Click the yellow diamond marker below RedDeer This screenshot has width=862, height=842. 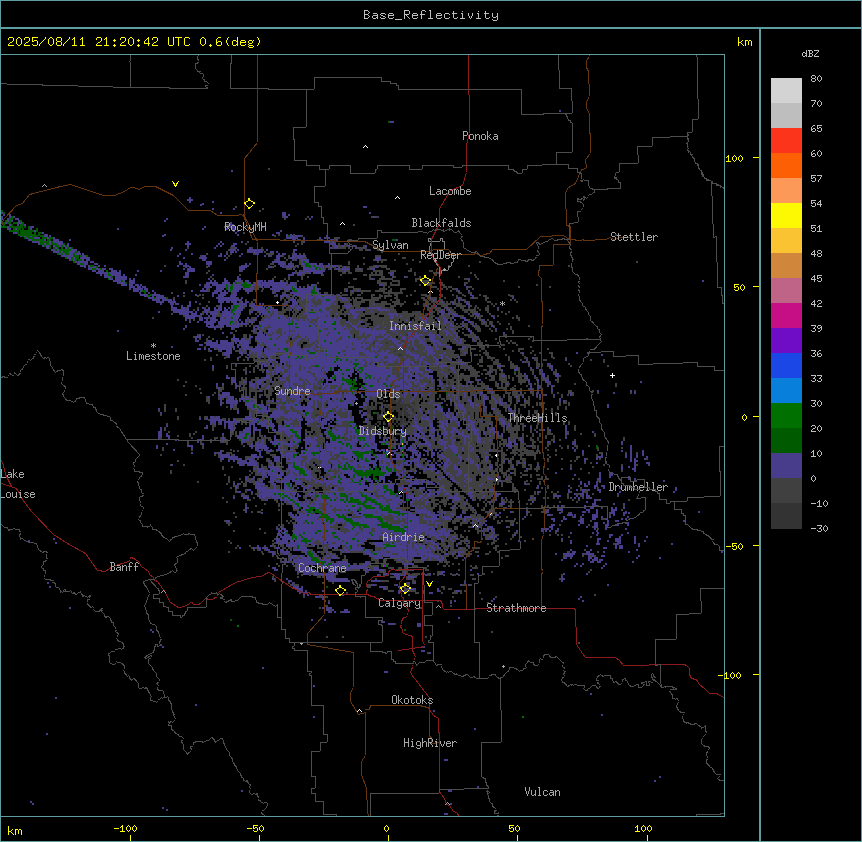pyautogui.click(x=426, y=281)
